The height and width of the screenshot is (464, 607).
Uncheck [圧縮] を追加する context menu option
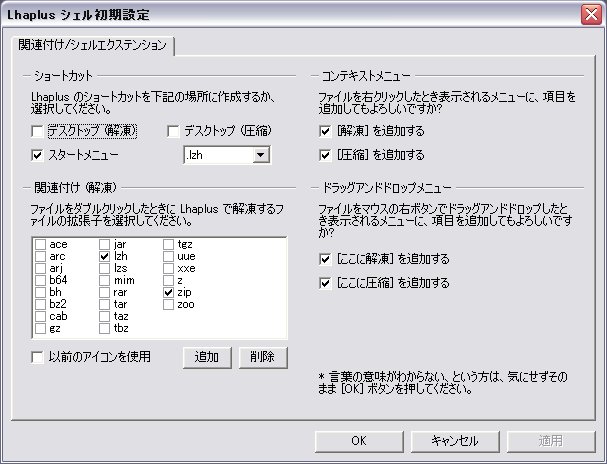pos(325,156)
